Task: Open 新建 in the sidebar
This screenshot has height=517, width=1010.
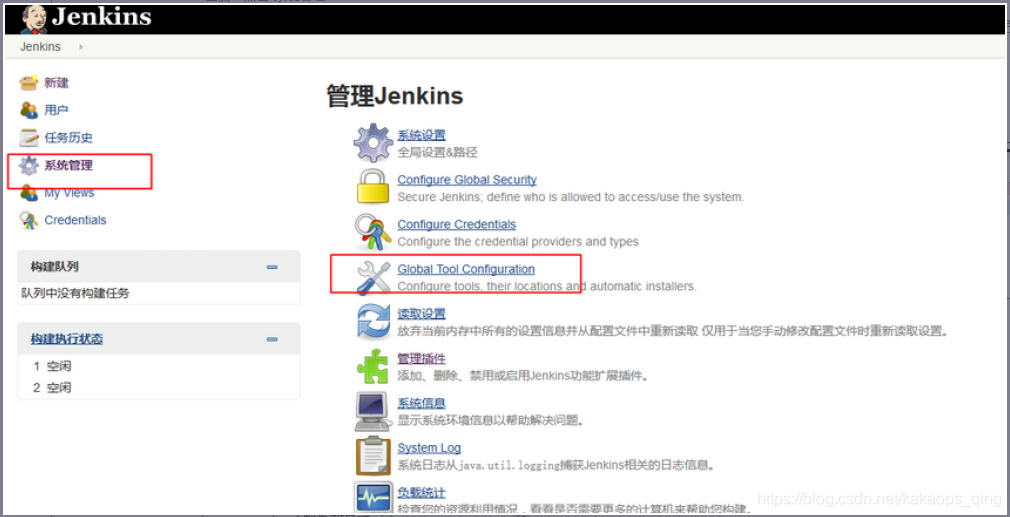Action: click(56, 83)
